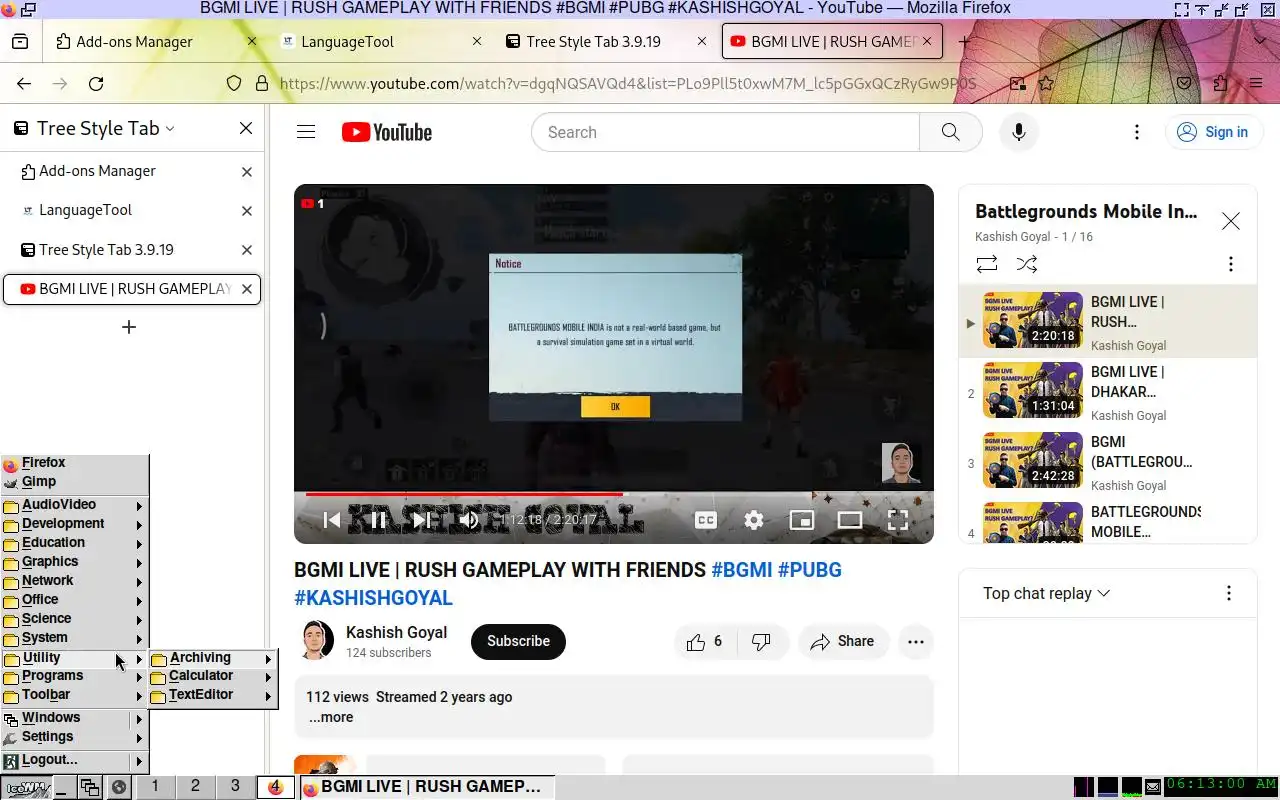Open chat replay three-dot options
The image size is (1280, 800).
(x=1229, y=593)
